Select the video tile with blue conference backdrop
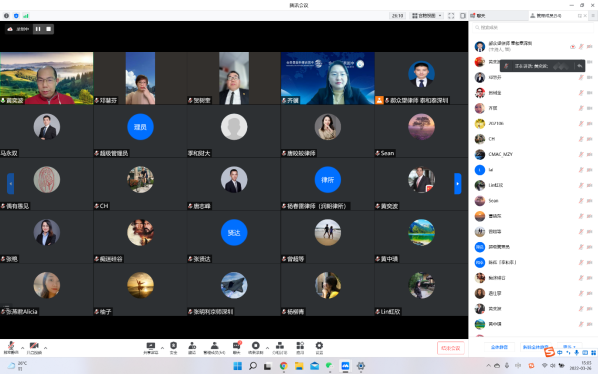Viewport: 598px width, 374px height. tap(328, 78)
